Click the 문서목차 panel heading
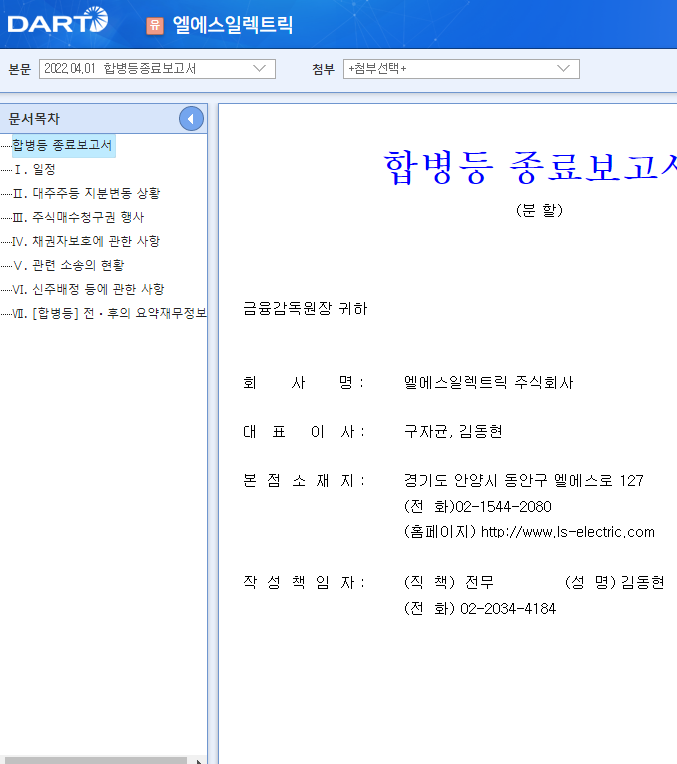The width and height of the screenshot is (677, 764). [34, 118]
